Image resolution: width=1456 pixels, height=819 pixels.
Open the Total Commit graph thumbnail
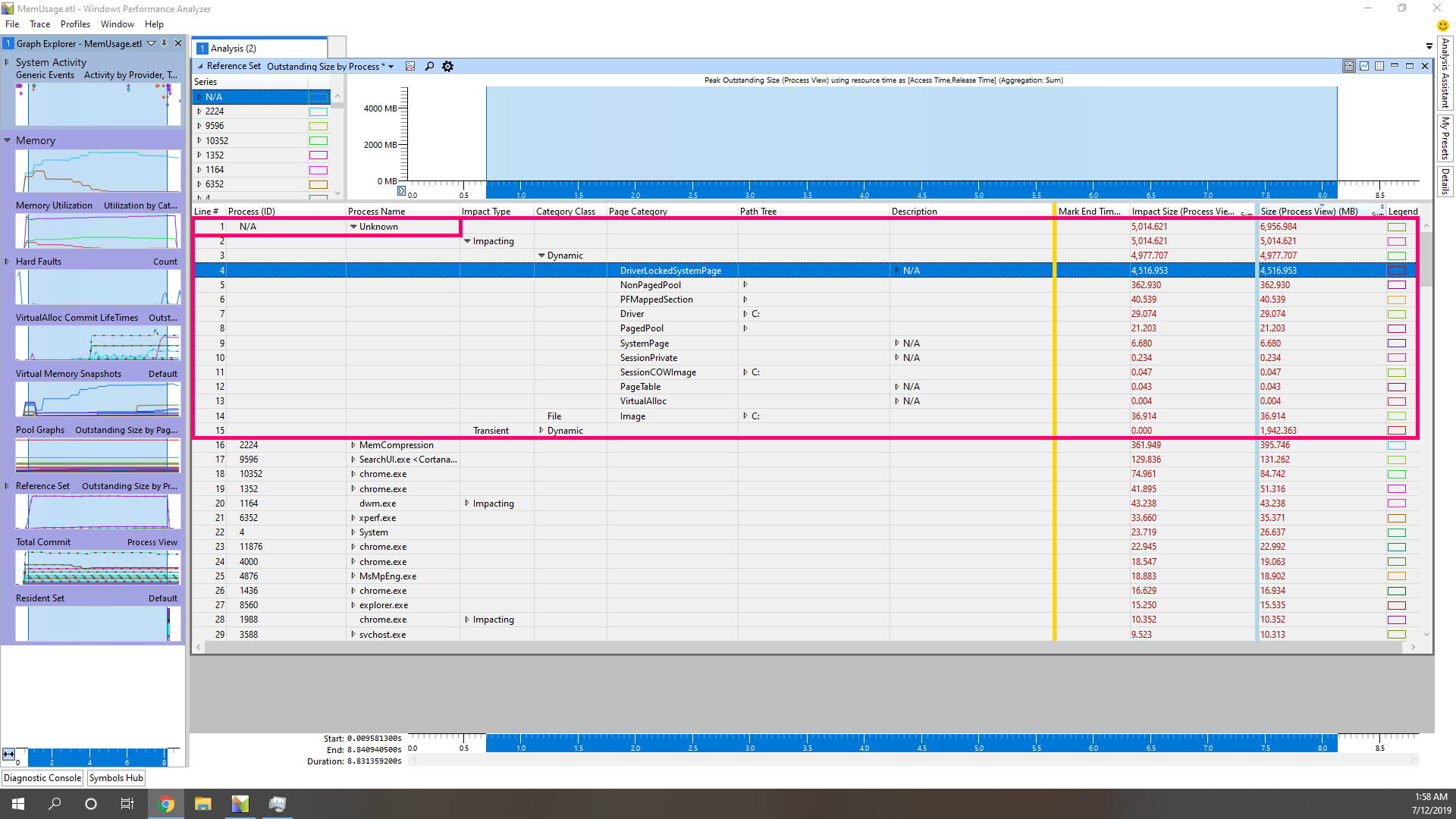tap(98, 568)
